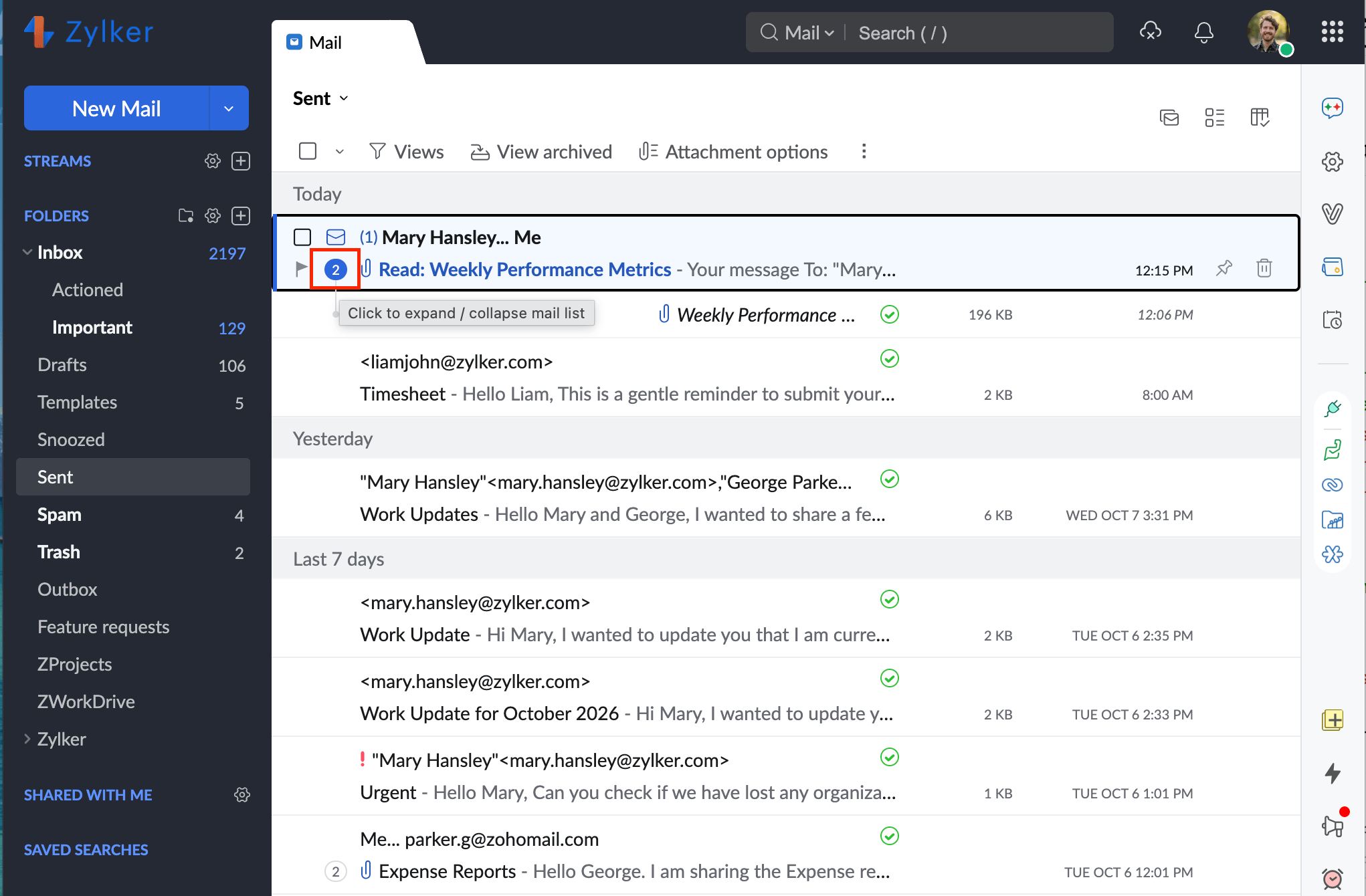Viewport: 1366px width, 896px height.
Task: Open column layout options icon
Action: tap(1260, 118)
